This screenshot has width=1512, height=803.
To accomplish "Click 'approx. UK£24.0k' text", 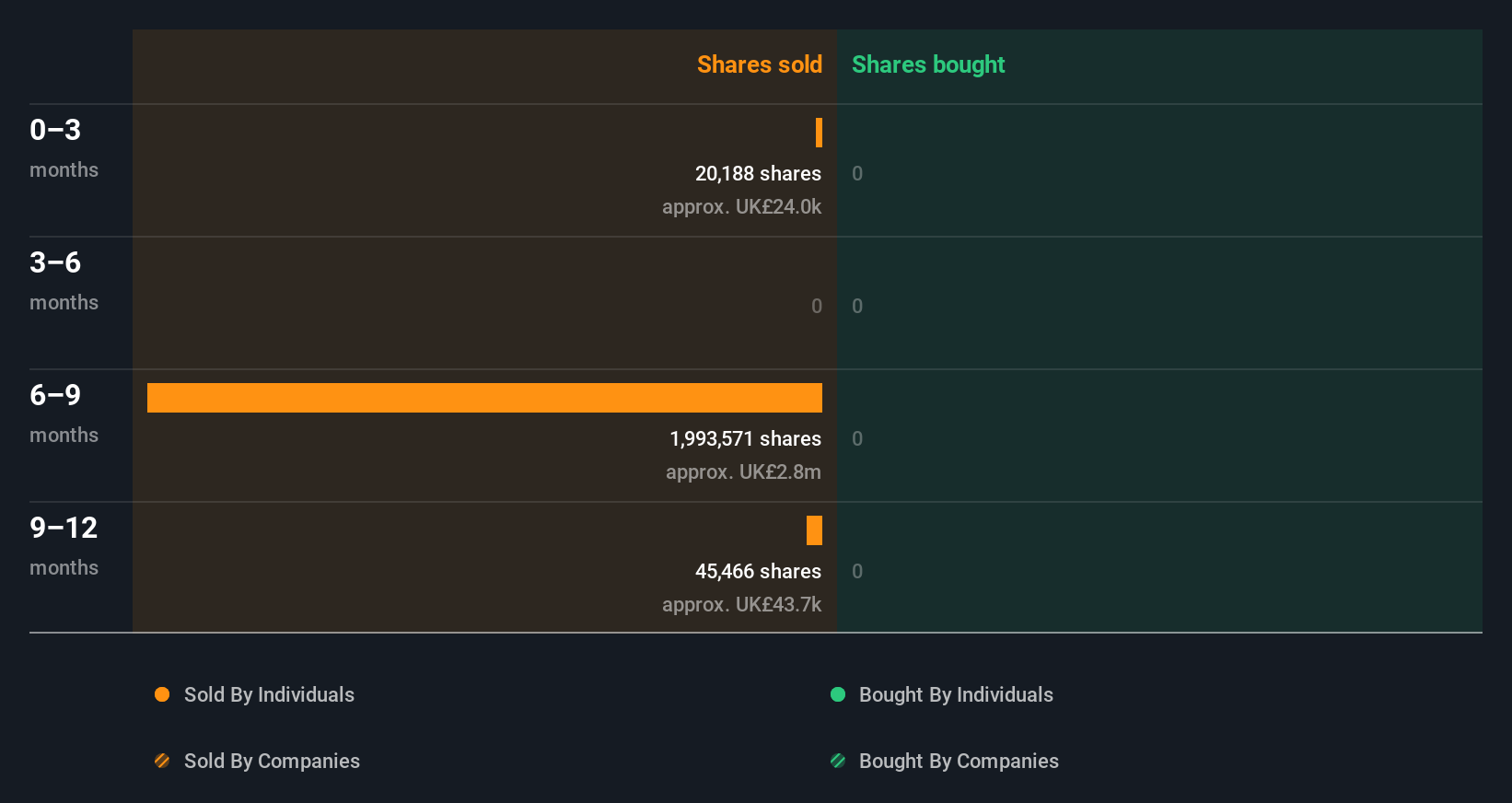I will pyautogui.click(x=741, y=206).
